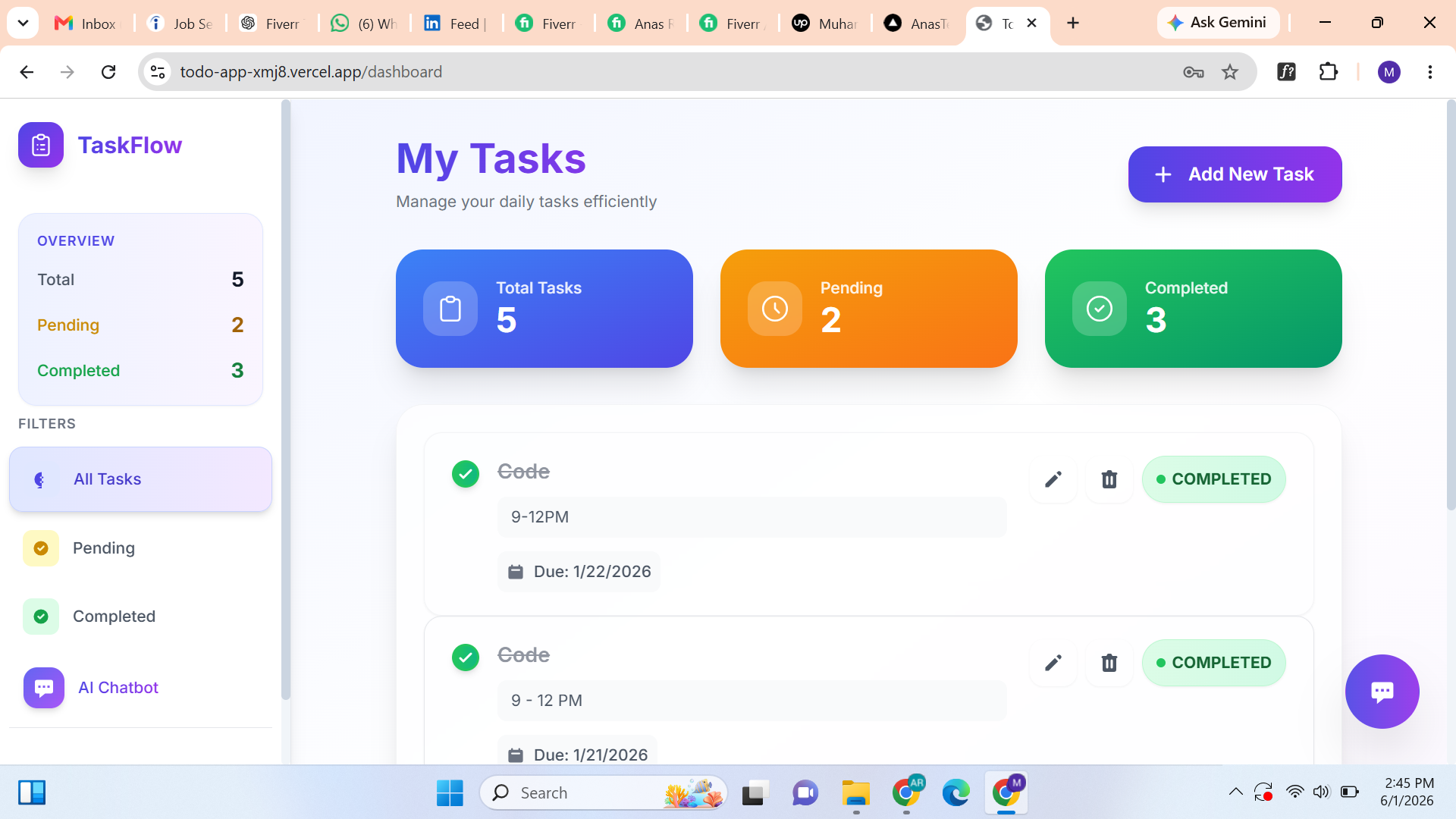Viewport: 1456px width, 819px height.
Task: Open File Explorer from the taskbar
Action: point(856,792)
